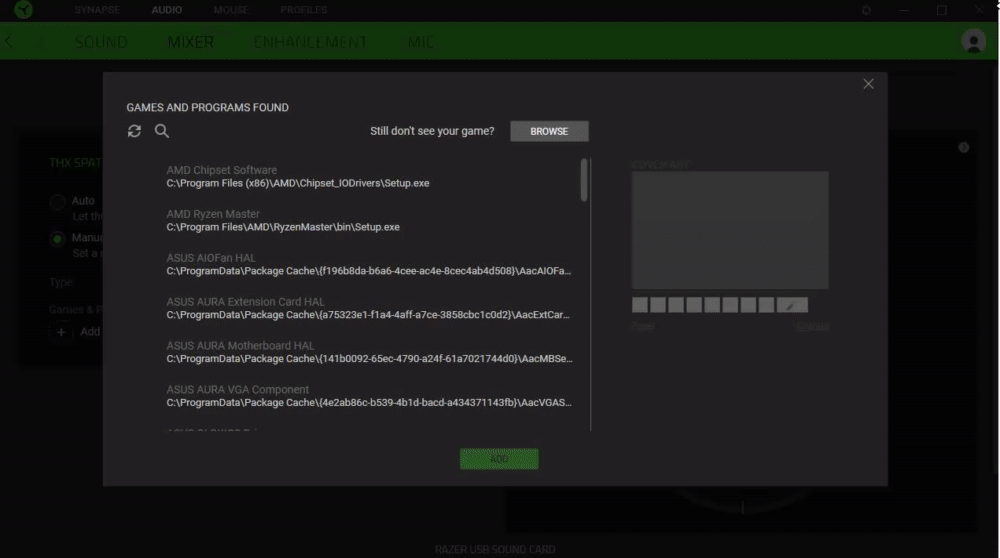Select ASUS AURA VGA Component entry
Screen dimensions: 1000x558
[370, 397]
